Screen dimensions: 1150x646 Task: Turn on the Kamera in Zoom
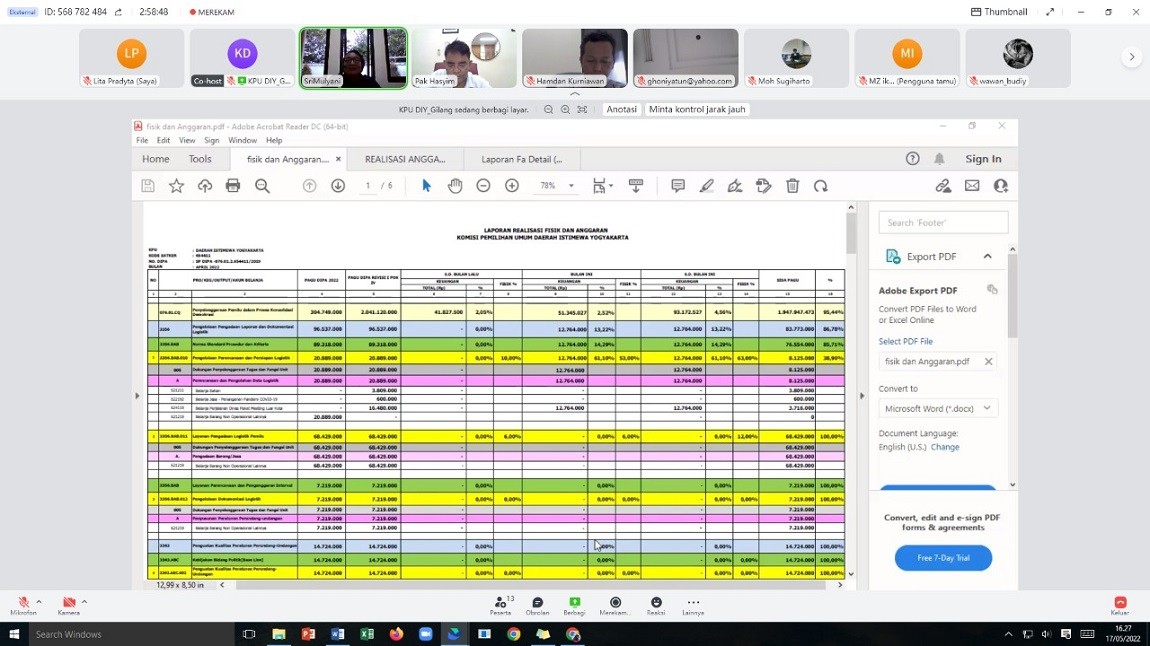[68, 603]
